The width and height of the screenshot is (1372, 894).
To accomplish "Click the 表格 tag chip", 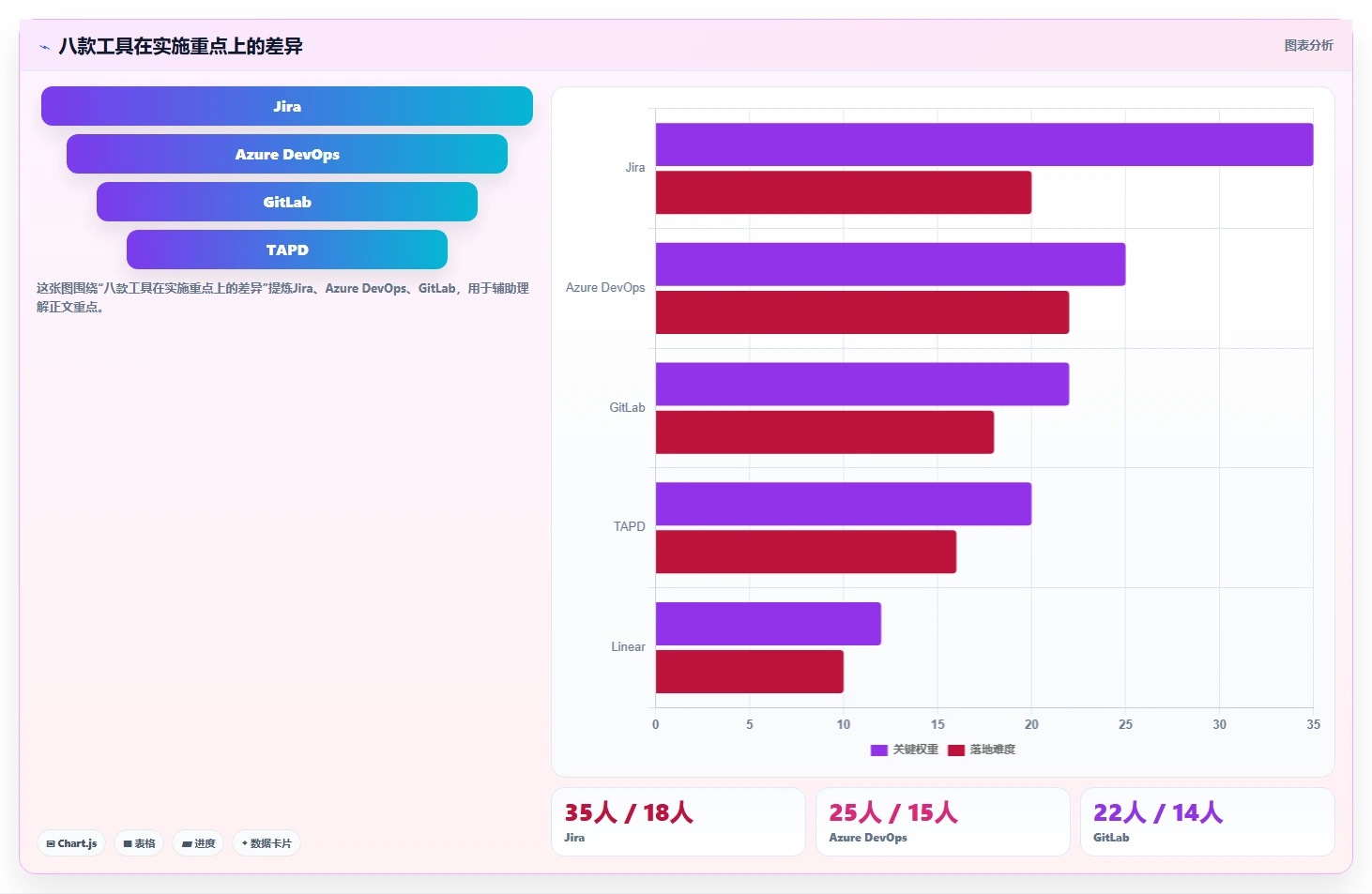I will coord(139,843).
